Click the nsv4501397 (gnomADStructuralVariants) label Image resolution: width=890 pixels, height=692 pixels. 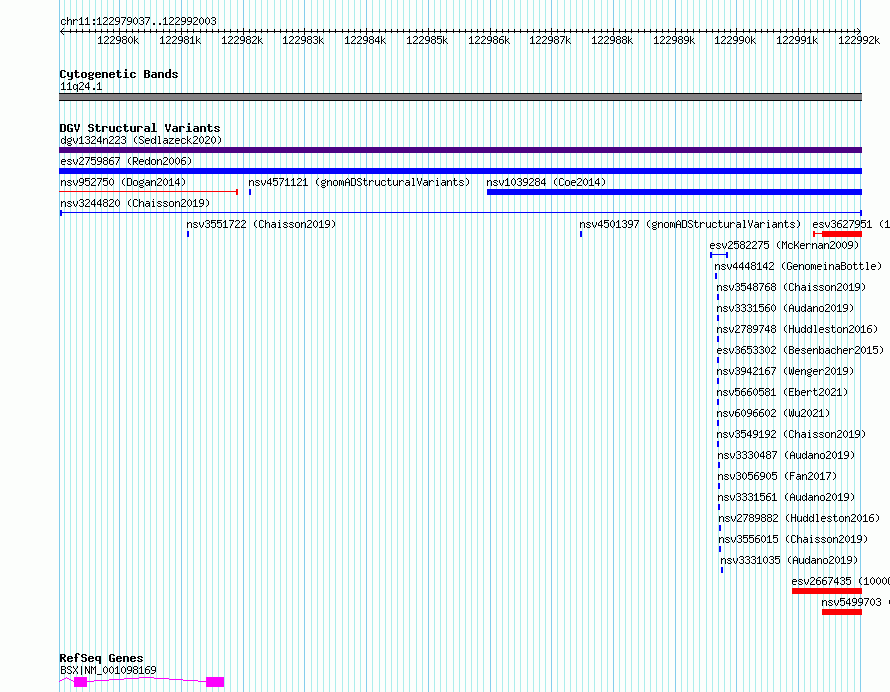point(690,224)
